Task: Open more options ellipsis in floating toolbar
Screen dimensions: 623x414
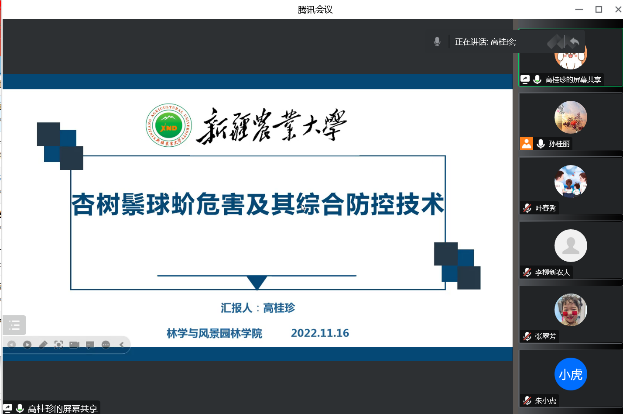Action: pyautogui.click(x=104, y=345)
